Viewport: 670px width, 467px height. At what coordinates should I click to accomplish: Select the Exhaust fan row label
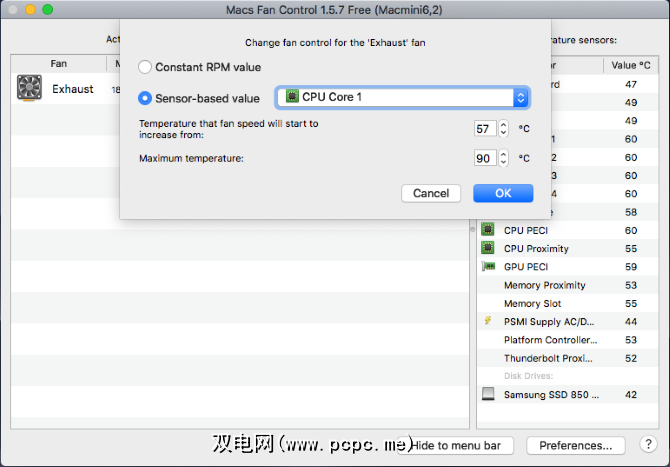click(73, 89)
